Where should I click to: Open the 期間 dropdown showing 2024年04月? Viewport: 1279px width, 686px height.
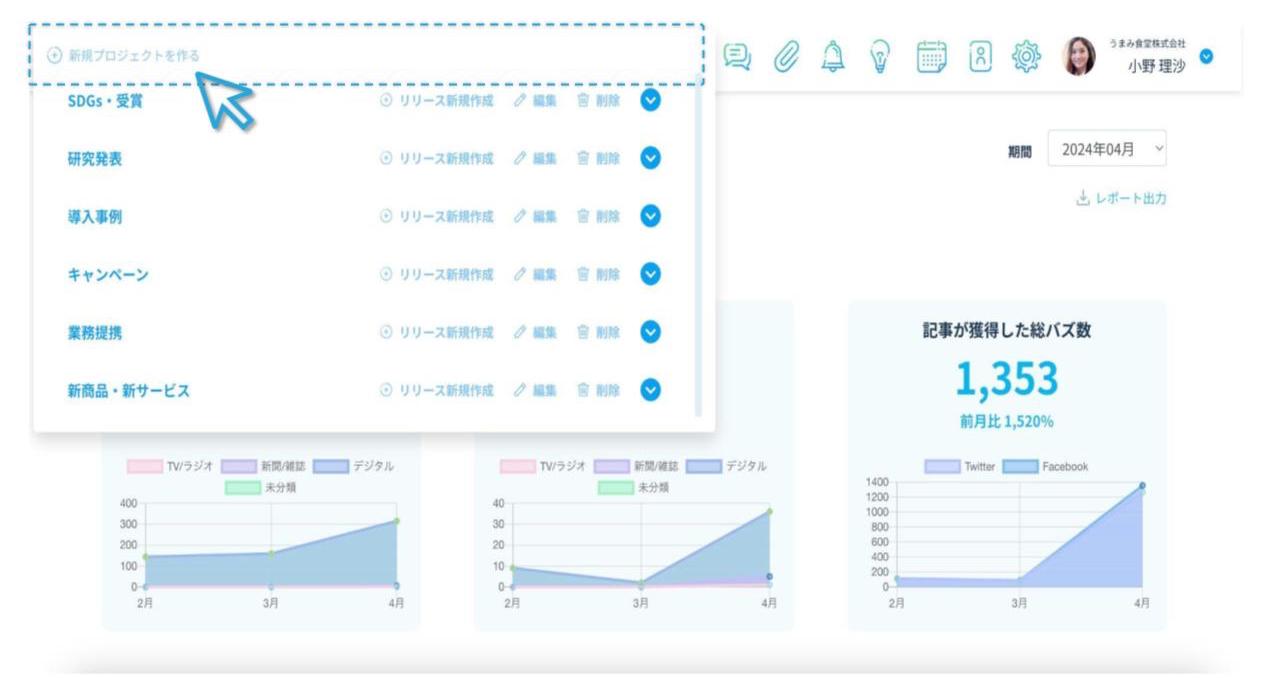pyautogui.click(x=1106, y=148)
